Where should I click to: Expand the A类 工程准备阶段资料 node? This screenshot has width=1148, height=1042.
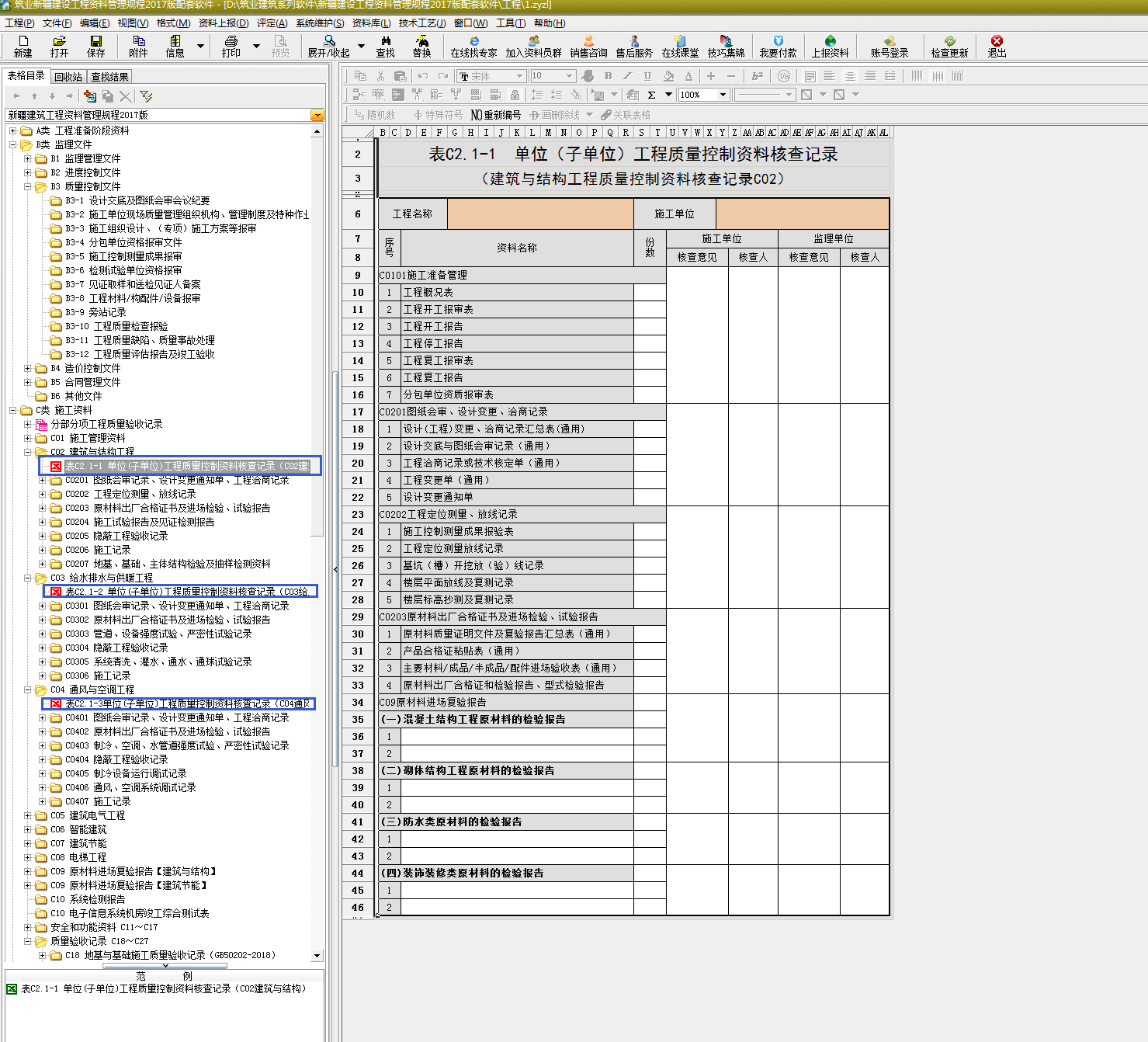13,130
